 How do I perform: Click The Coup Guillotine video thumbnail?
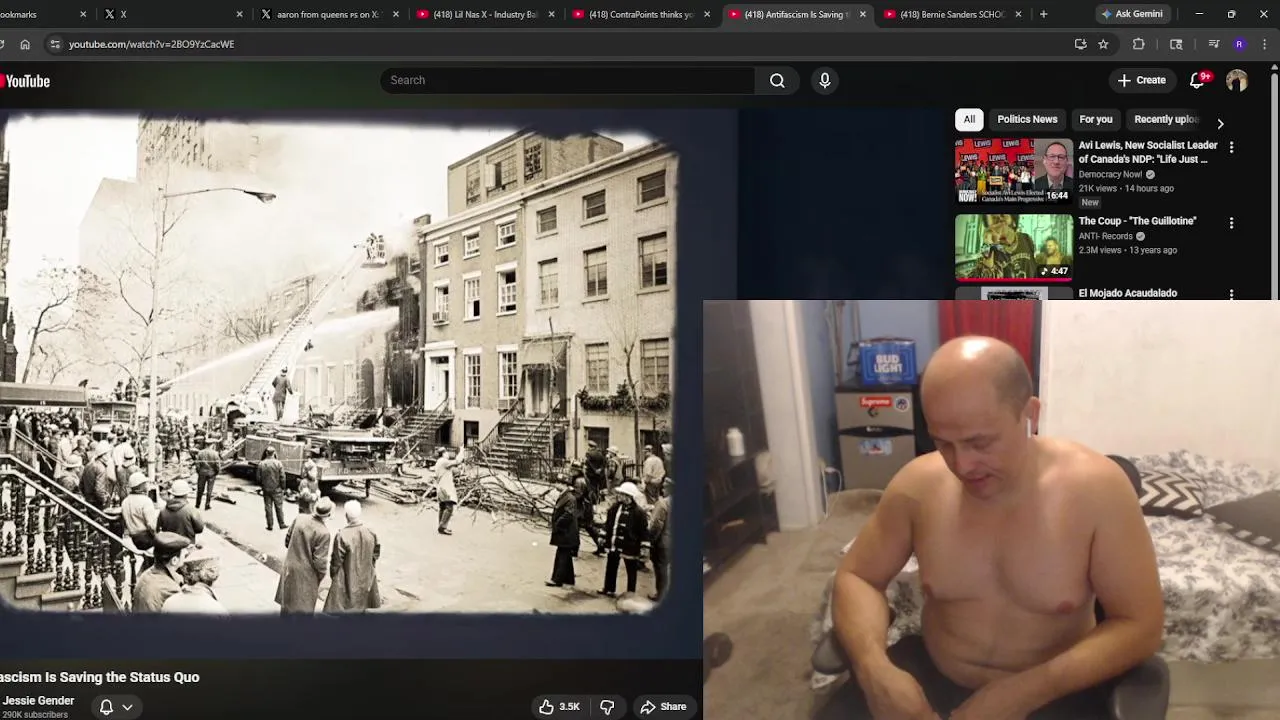1013,247
